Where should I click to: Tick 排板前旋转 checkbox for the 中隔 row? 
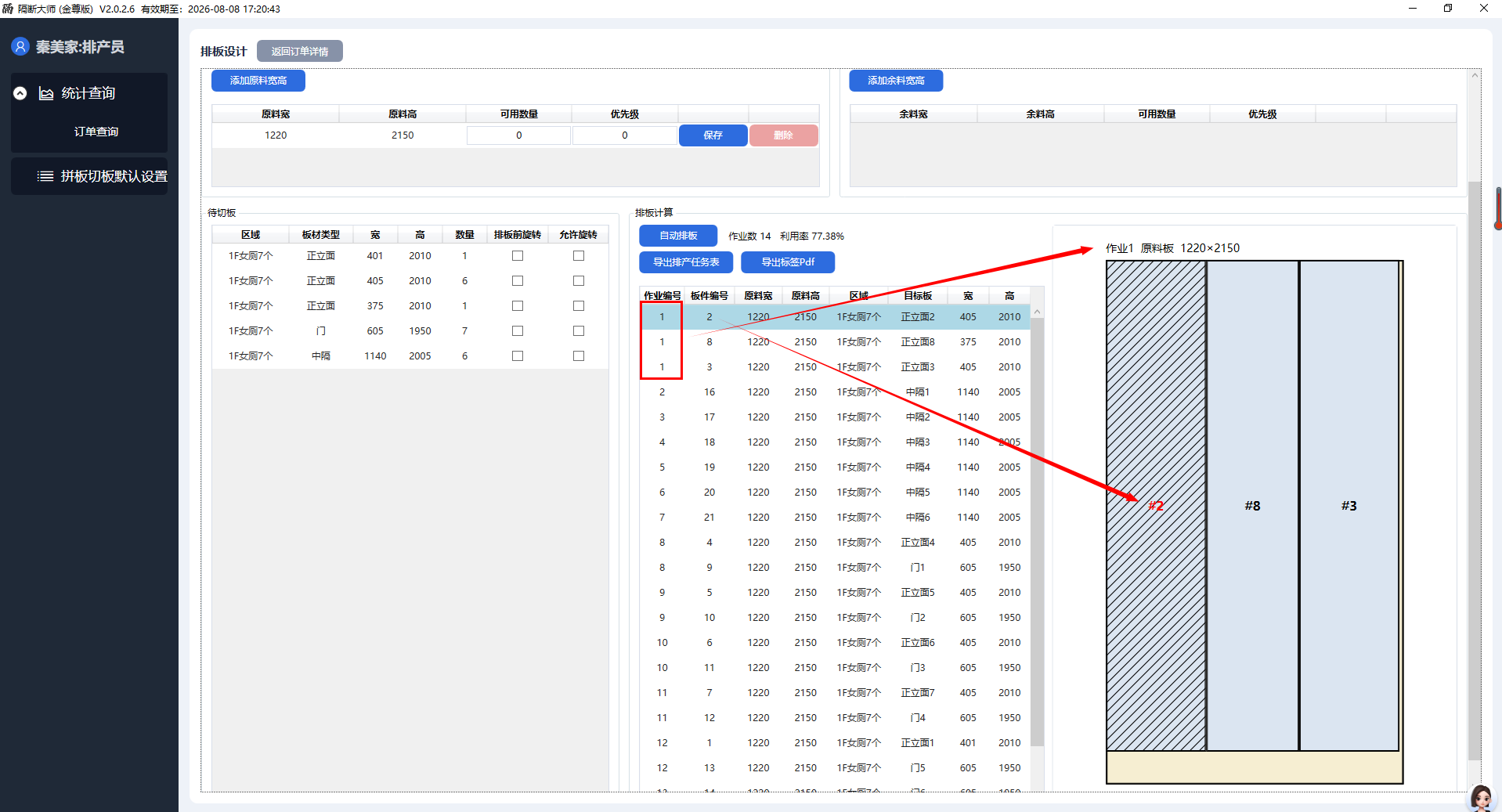click(x=518, y=356)
